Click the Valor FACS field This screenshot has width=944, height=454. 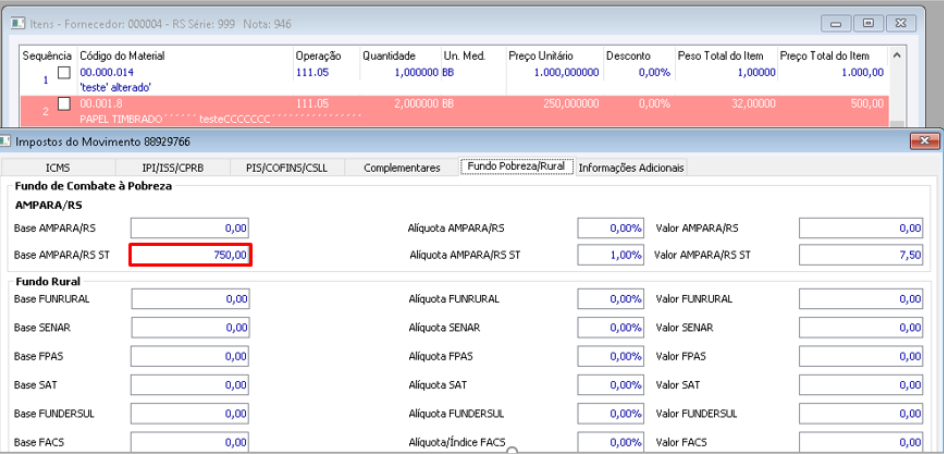pyautogui.click(x=861, y=443)
